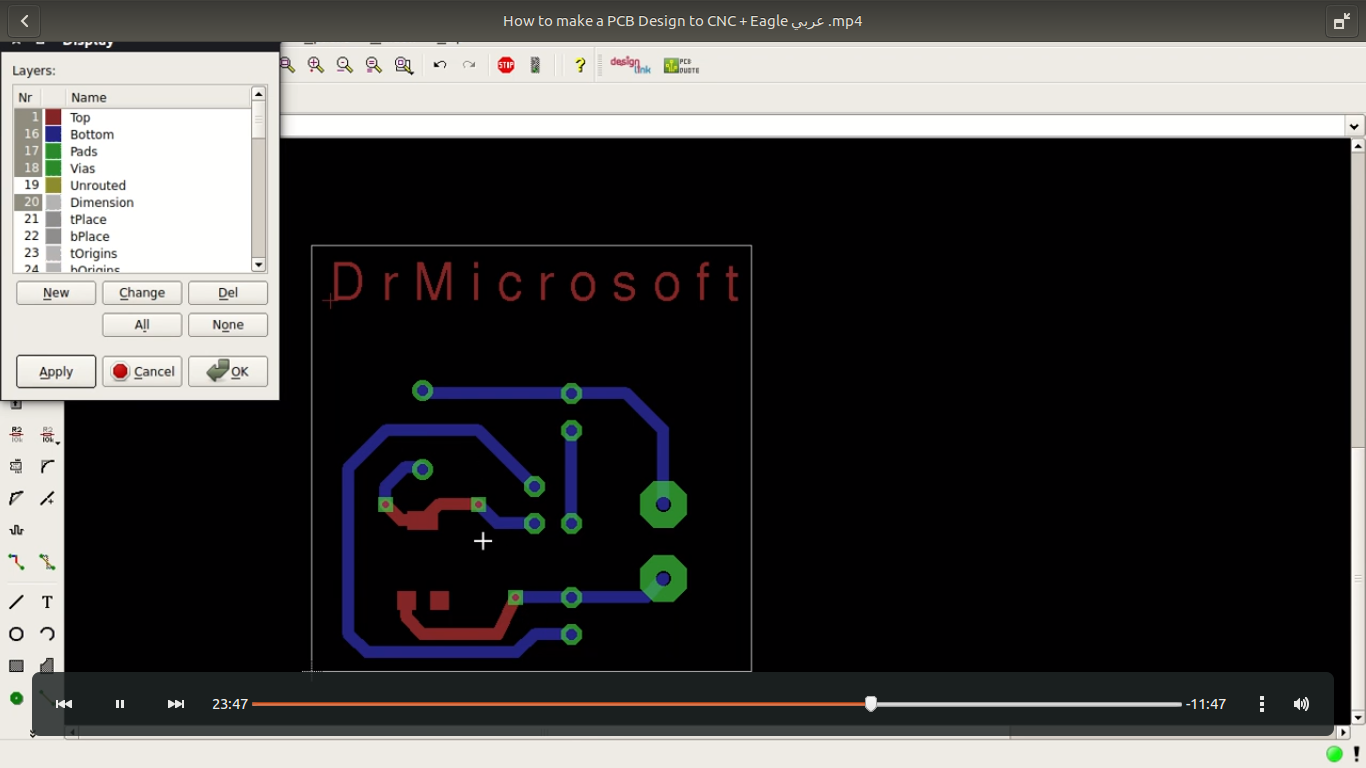Viewport: 1366px width, 768px height.
Task: Select the Optimize tool
Action: coord(47,498)
